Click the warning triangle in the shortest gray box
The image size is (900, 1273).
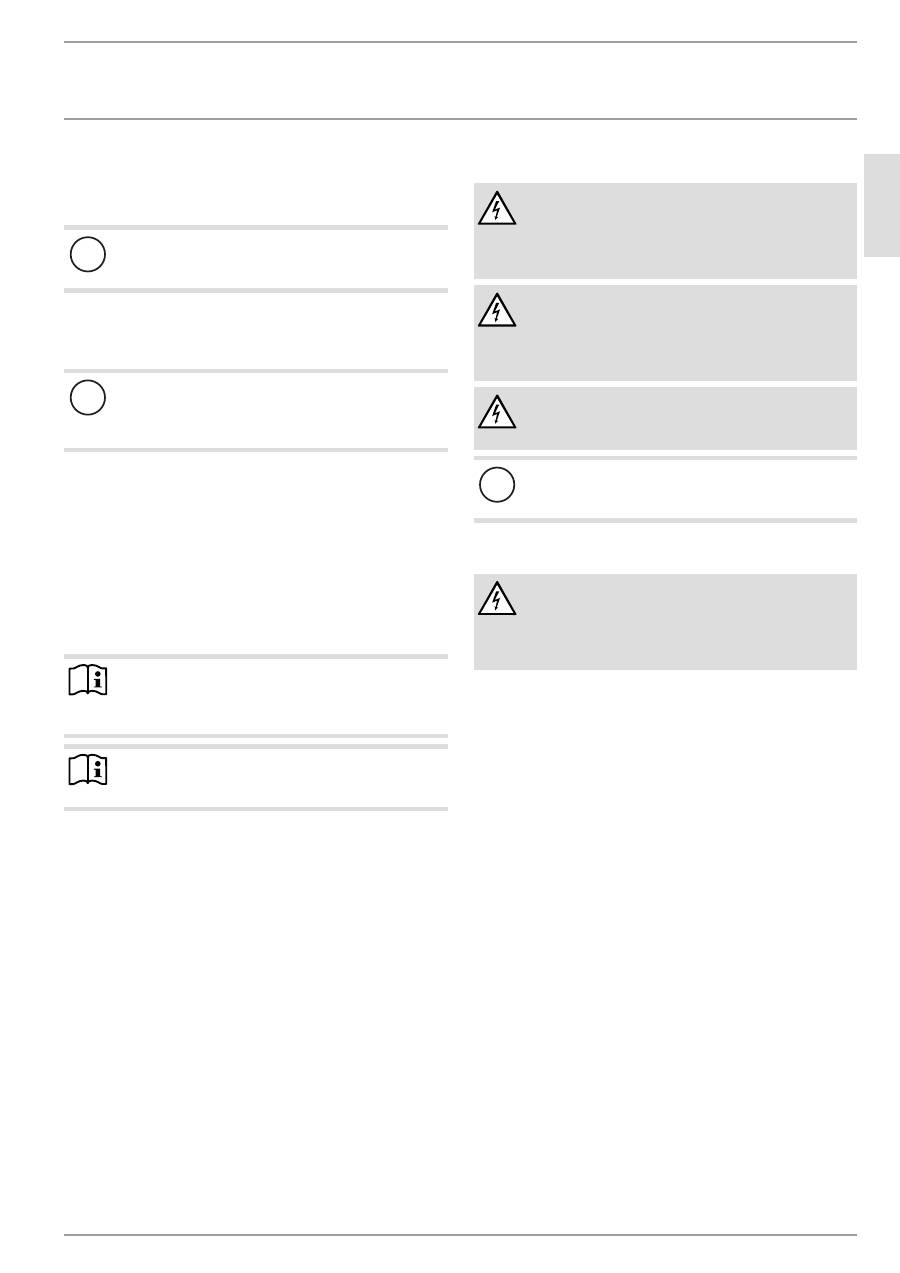pos(497,412)
